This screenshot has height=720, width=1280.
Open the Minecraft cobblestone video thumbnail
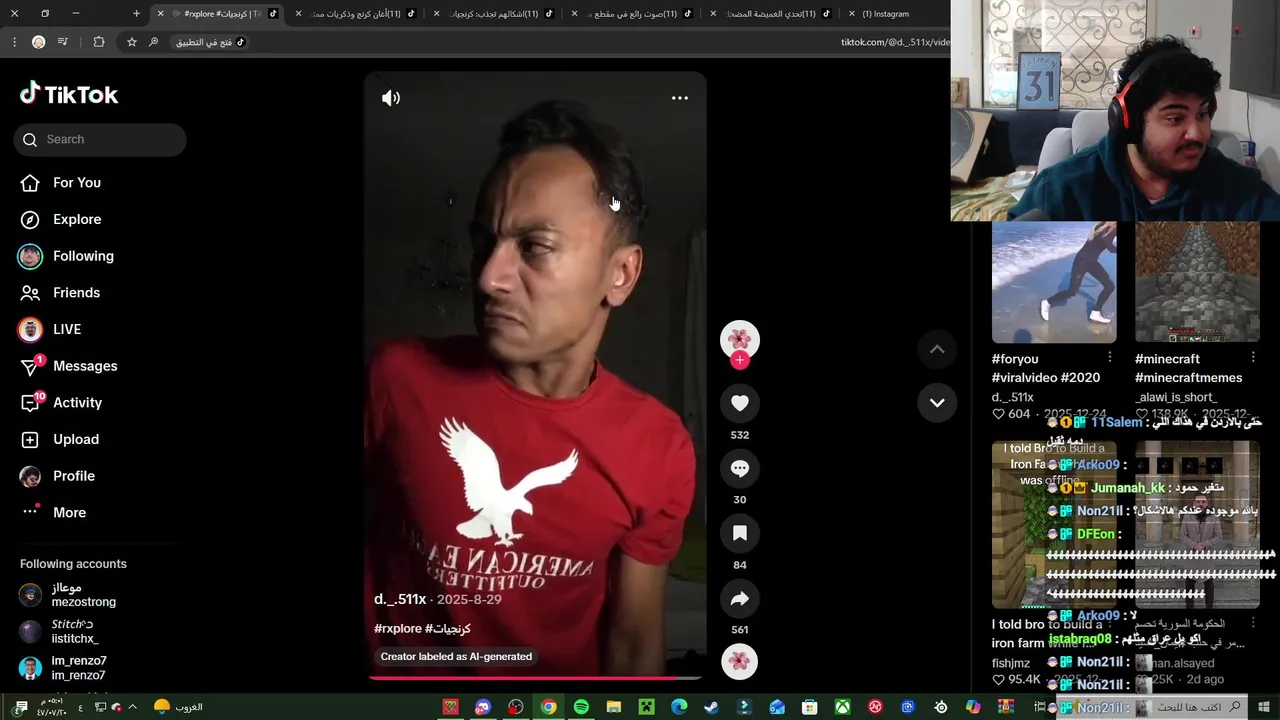[1197, 282]
